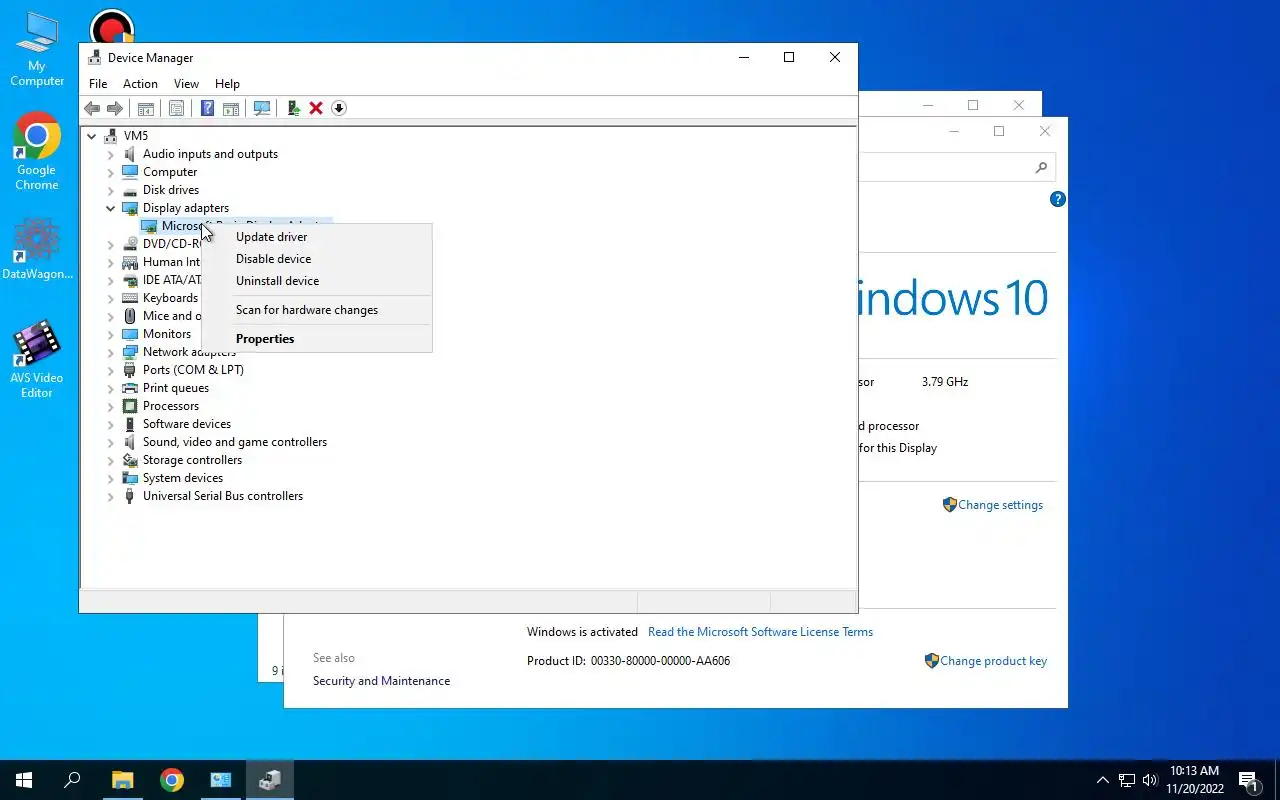The width and height of the screenshot is (1280, 800).
Task: Open File Explorer from the taskbar
Action: click(x=122, y=780)
